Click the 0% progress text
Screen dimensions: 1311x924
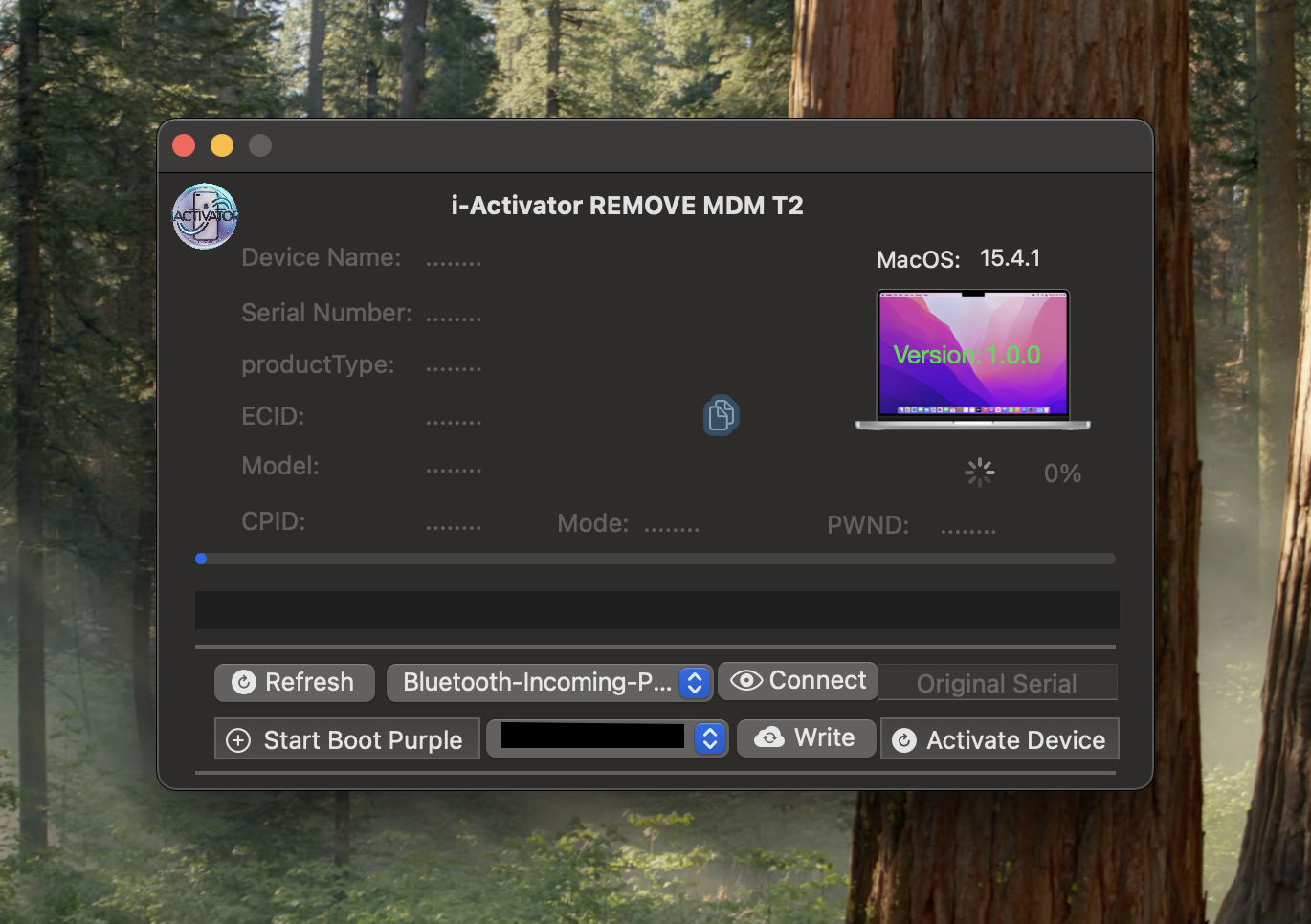click(x=1063, y=473)
